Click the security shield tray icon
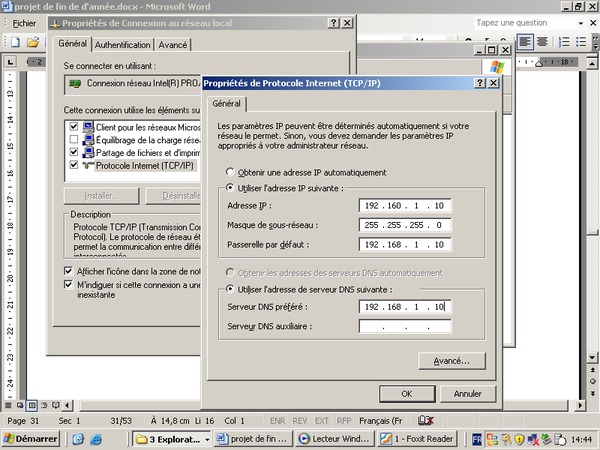This screenshot has width=600, height=450. tap(519, 439)
